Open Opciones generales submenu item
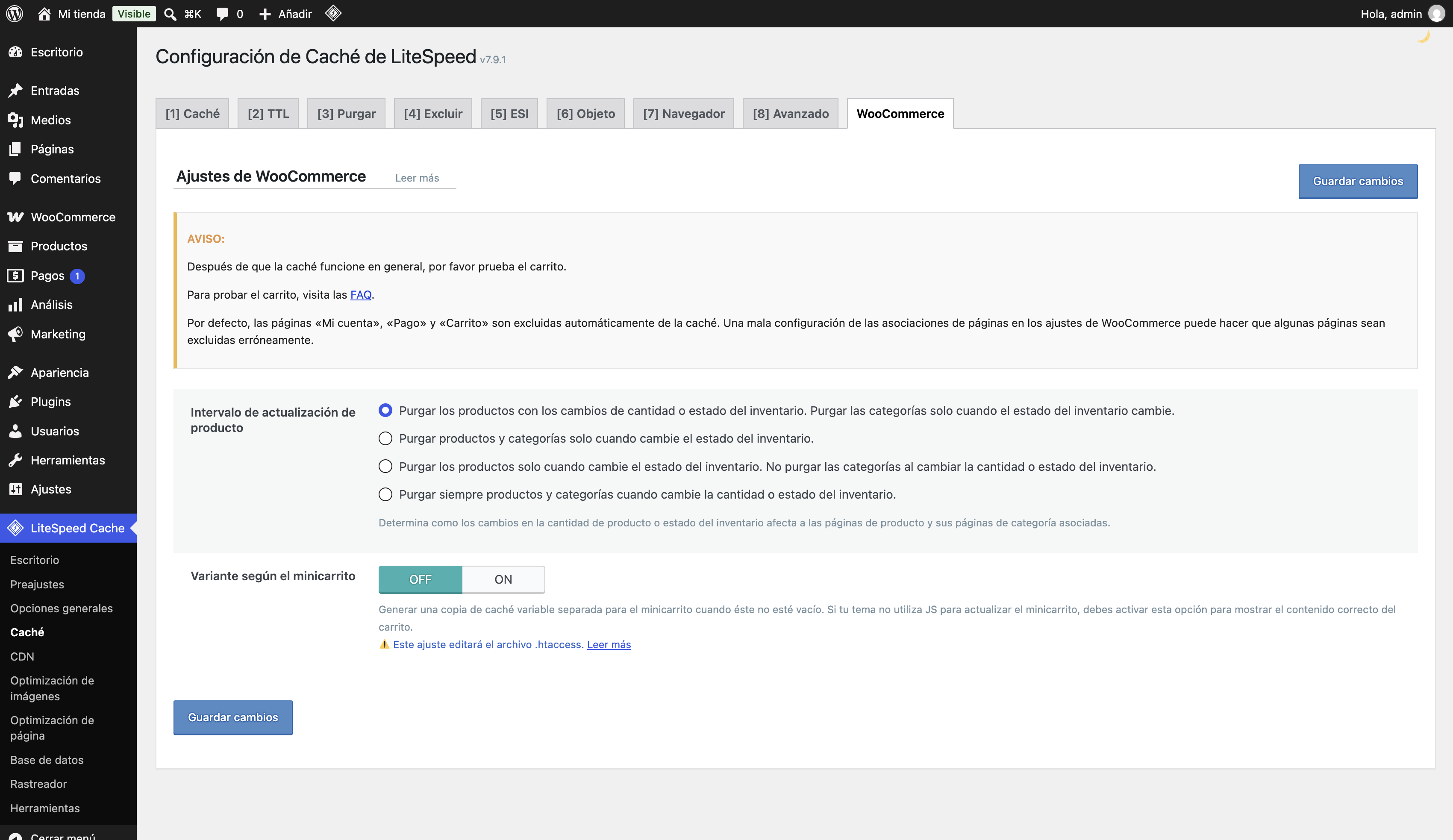 [61, 608]
